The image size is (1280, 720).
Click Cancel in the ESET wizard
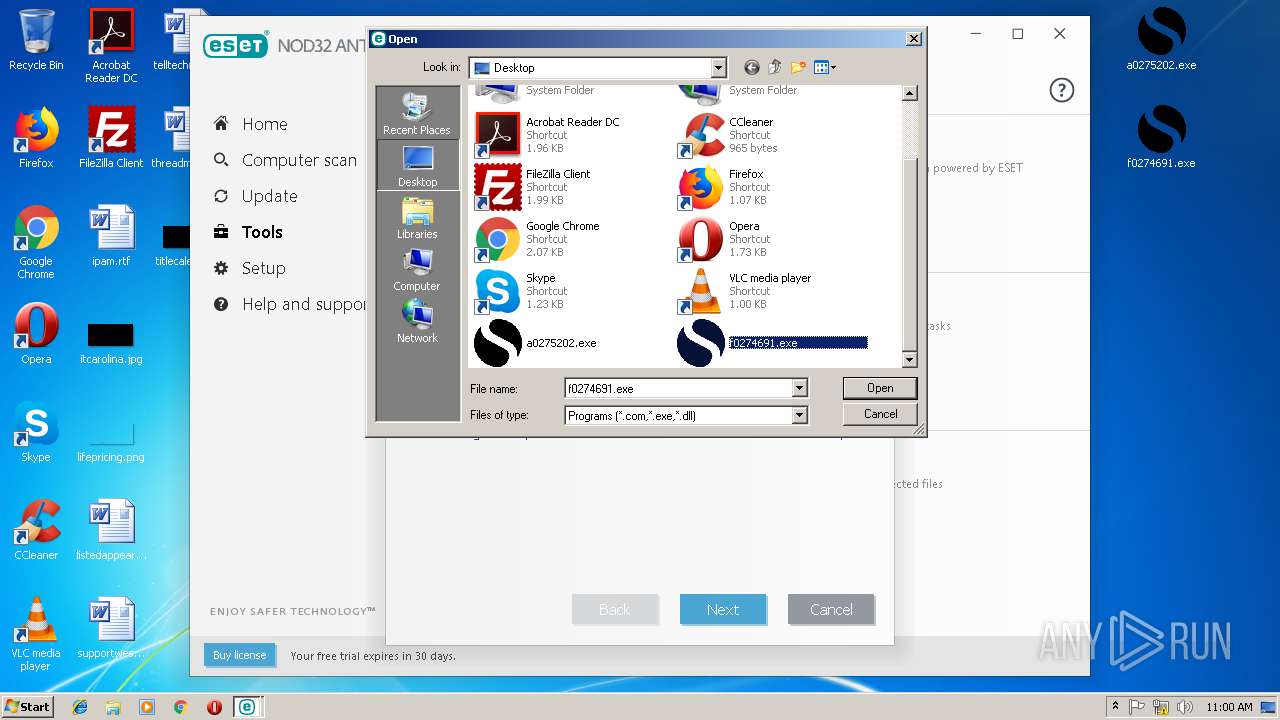pos(831,609)
